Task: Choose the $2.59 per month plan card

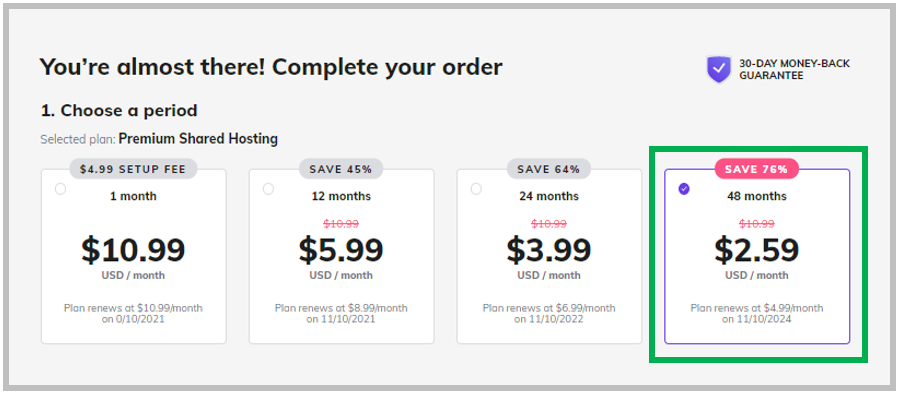Action: 757,256
